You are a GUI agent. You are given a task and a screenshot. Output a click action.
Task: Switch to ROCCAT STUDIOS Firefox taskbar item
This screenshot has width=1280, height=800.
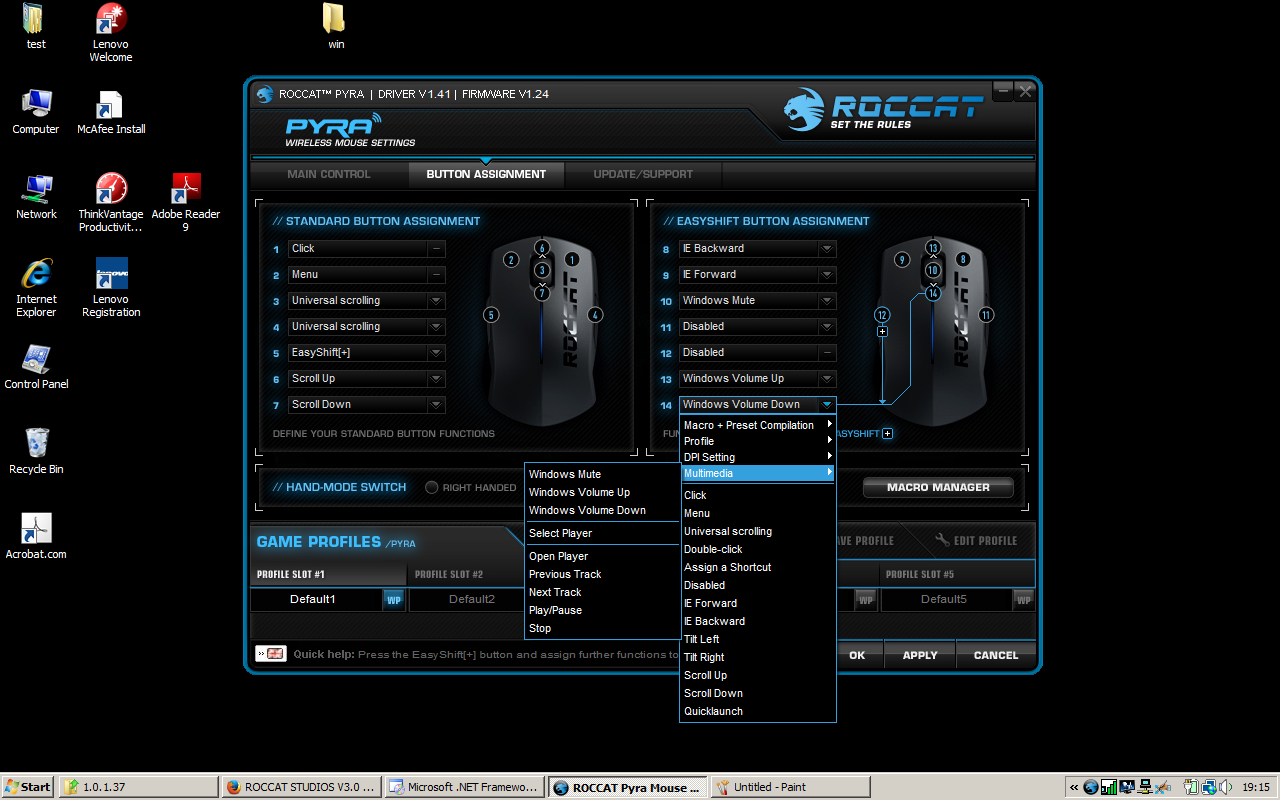301,787
